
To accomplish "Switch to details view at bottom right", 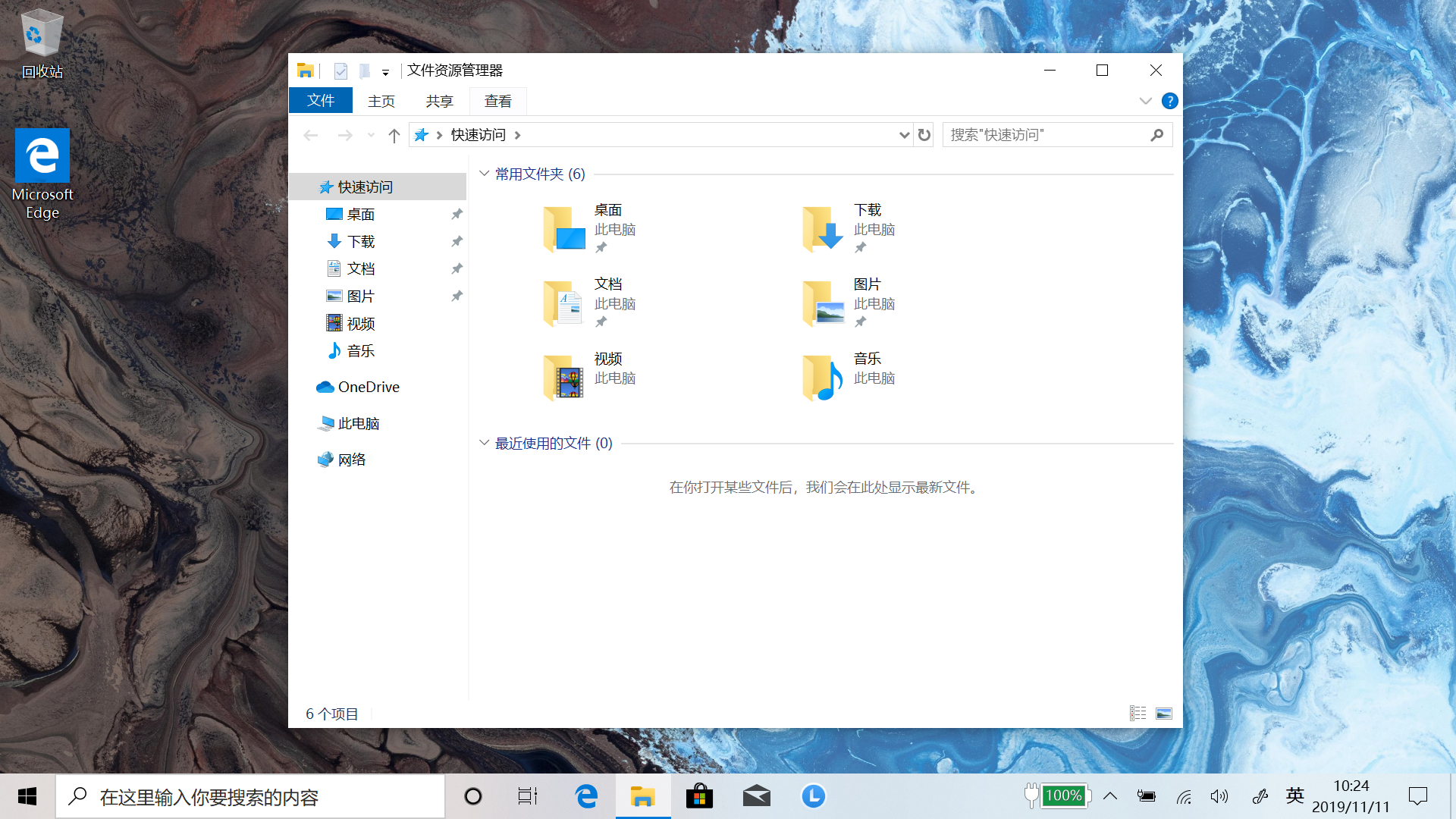I will [x=1137, y=713].
